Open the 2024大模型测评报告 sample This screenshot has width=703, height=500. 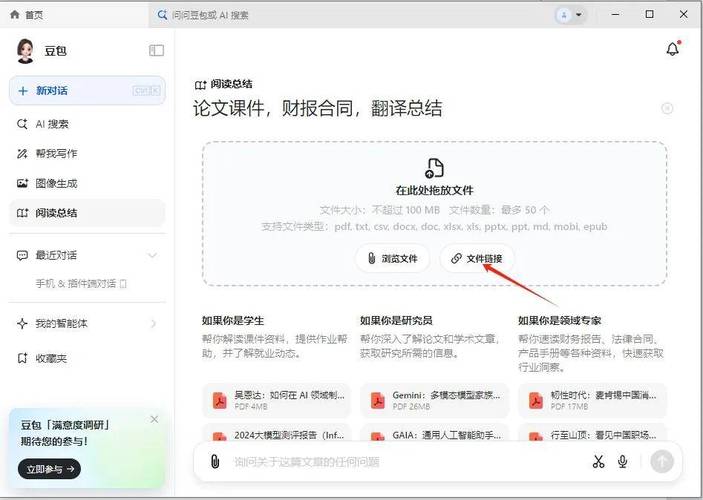pos(277,434)
